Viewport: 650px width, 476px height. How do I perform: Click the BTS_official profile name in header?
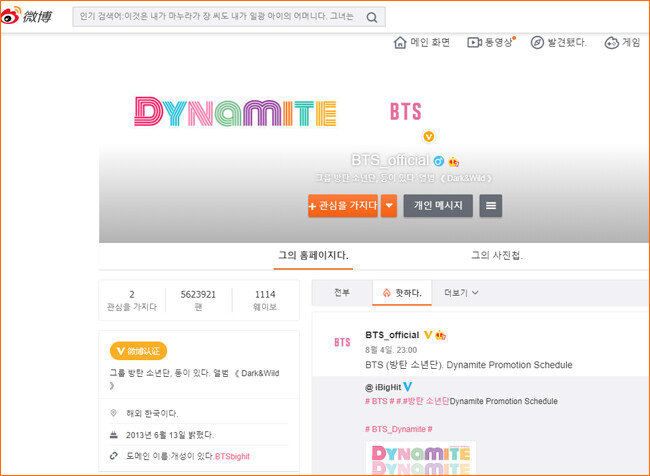[x=390, y=160]
